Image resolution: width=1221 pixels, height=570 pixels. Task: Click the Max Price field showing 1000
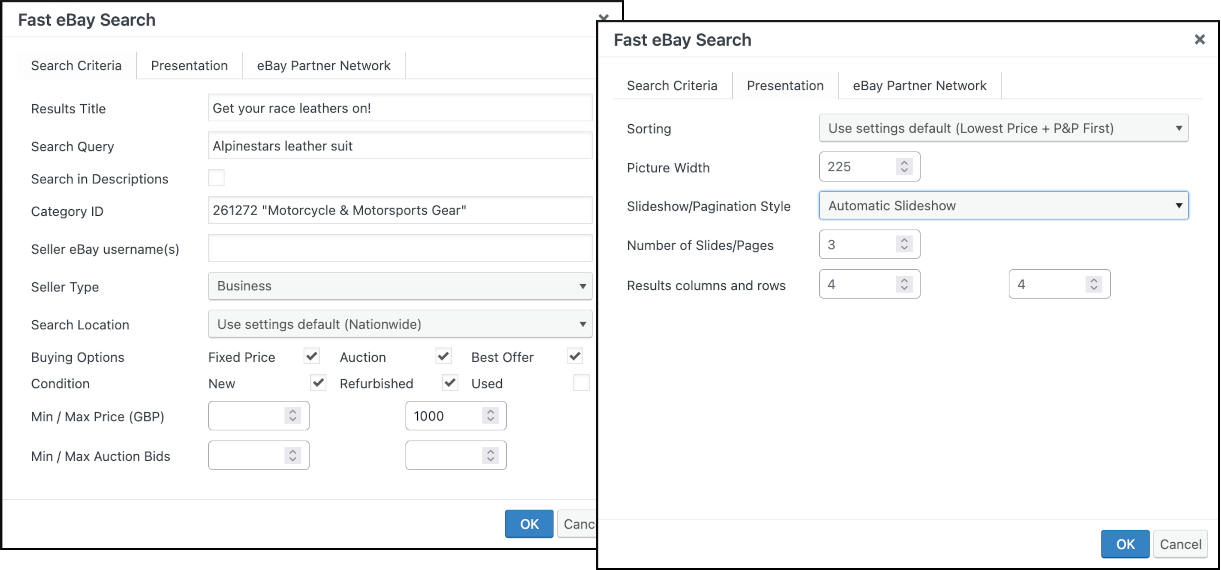pos(455,416)
